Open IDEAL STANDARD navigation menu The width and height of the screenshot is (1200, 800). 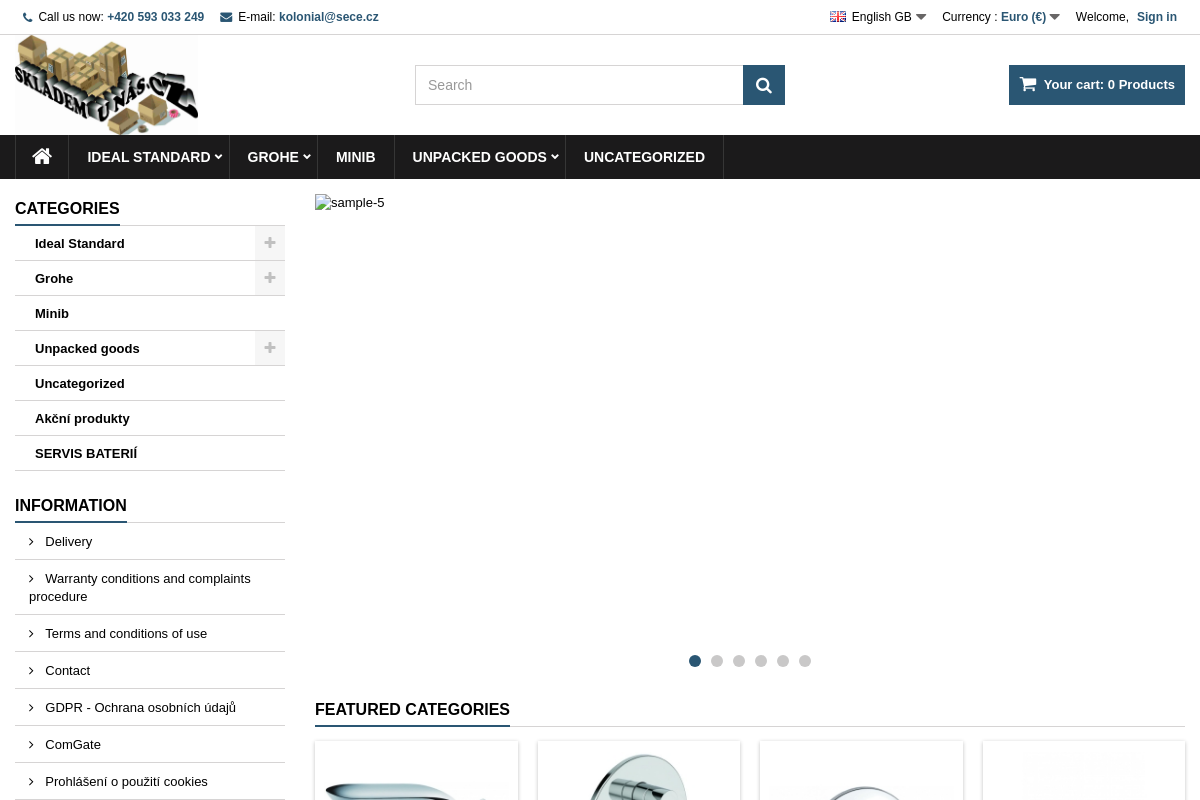149,157
